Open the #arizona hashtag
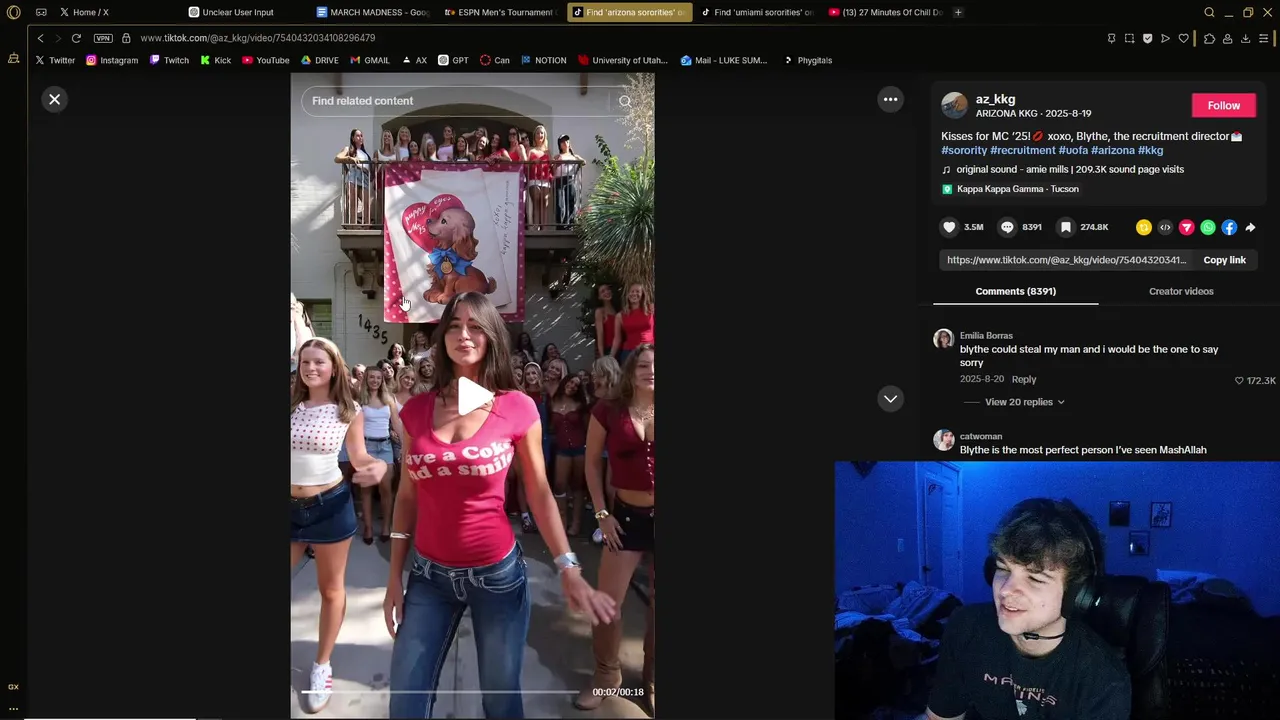Screen dimensions: 1280x720 click(1112, 150)
